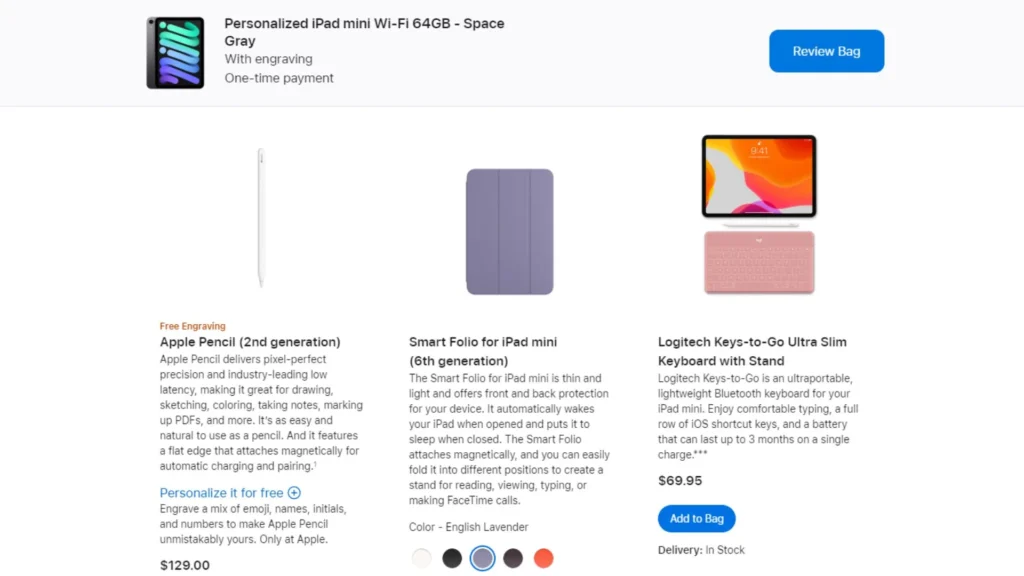Select the charcoal gray Smart Folio swatch
The width and height of the screenshot is (1024, 576).
(x=513, y=558)
